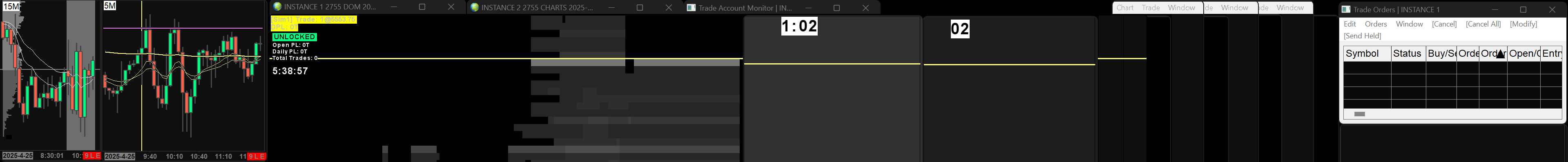This screenshot has height=162, width=1568.
Task: Toggle the green UNLOCKED trading lock label
Action: [x=294, y=37]
